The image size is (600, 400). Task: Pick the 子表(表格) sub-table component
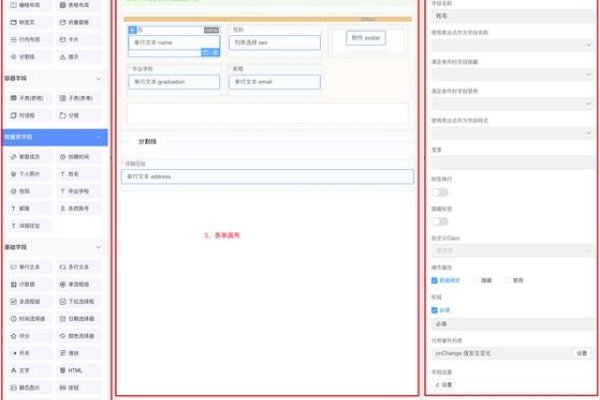(x=29, y=98)
